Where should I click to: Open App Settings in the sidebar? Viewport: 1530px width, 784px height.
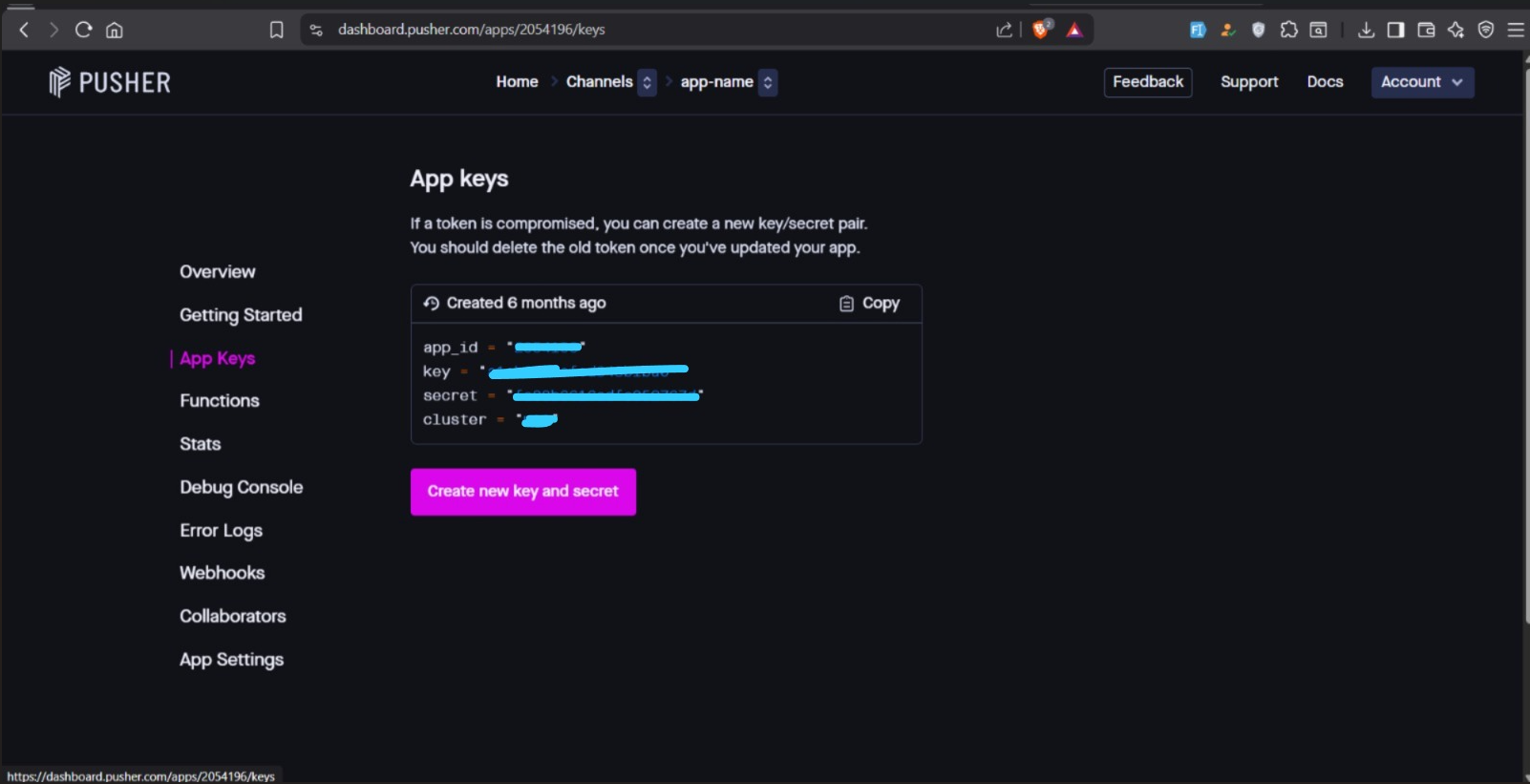(x=232, y=660)
